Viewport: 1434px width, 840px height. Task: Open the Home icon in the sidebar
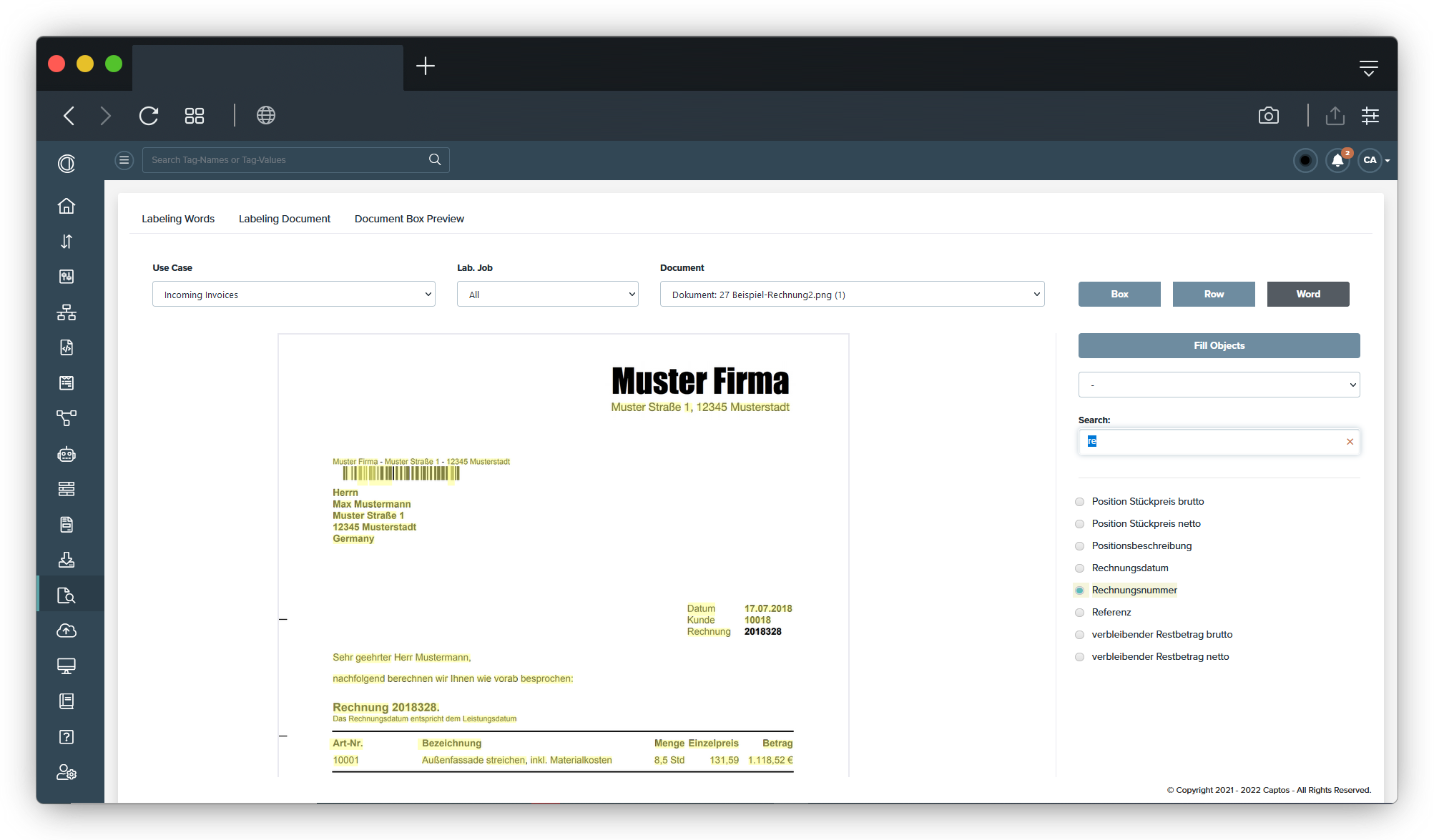(x=67, y=206)
